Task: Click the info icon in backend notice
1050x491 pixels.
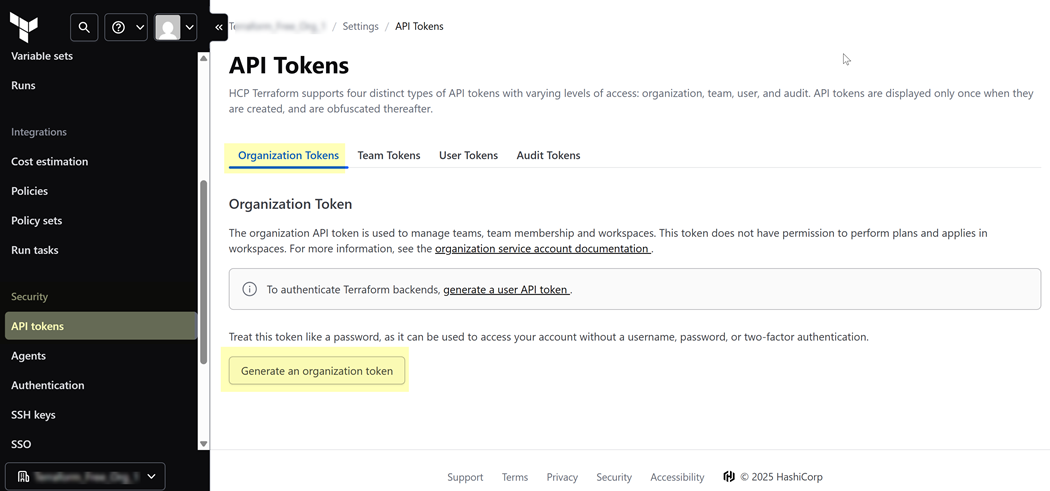Action: pos(250,289)
